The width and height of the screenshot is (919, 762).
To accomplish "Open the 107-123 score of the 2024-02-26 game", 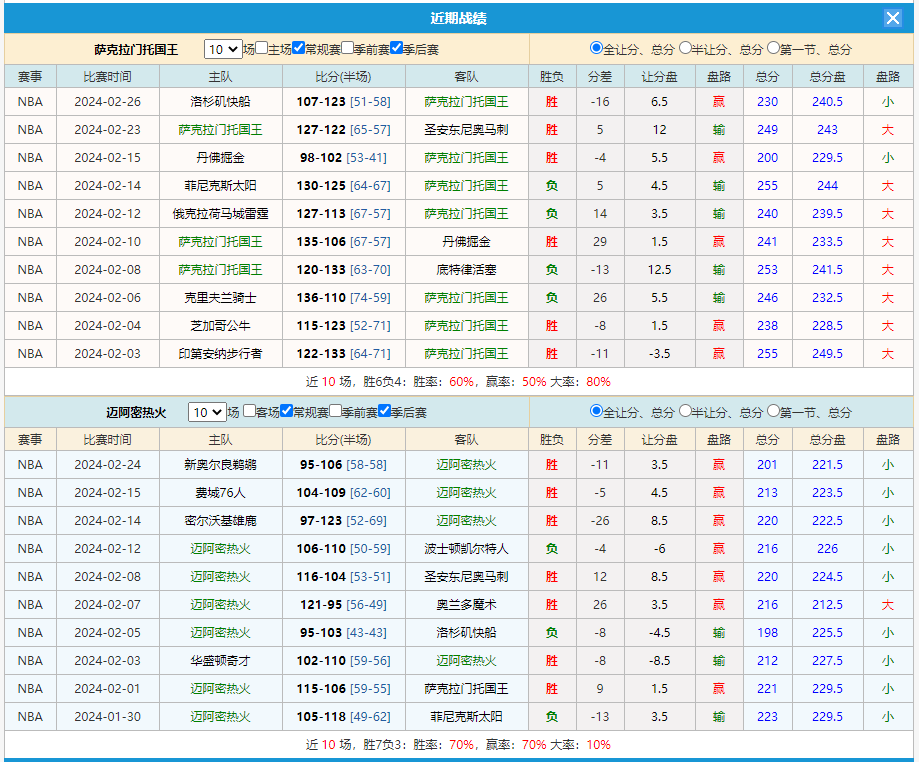I will click(x=321, y=102).
